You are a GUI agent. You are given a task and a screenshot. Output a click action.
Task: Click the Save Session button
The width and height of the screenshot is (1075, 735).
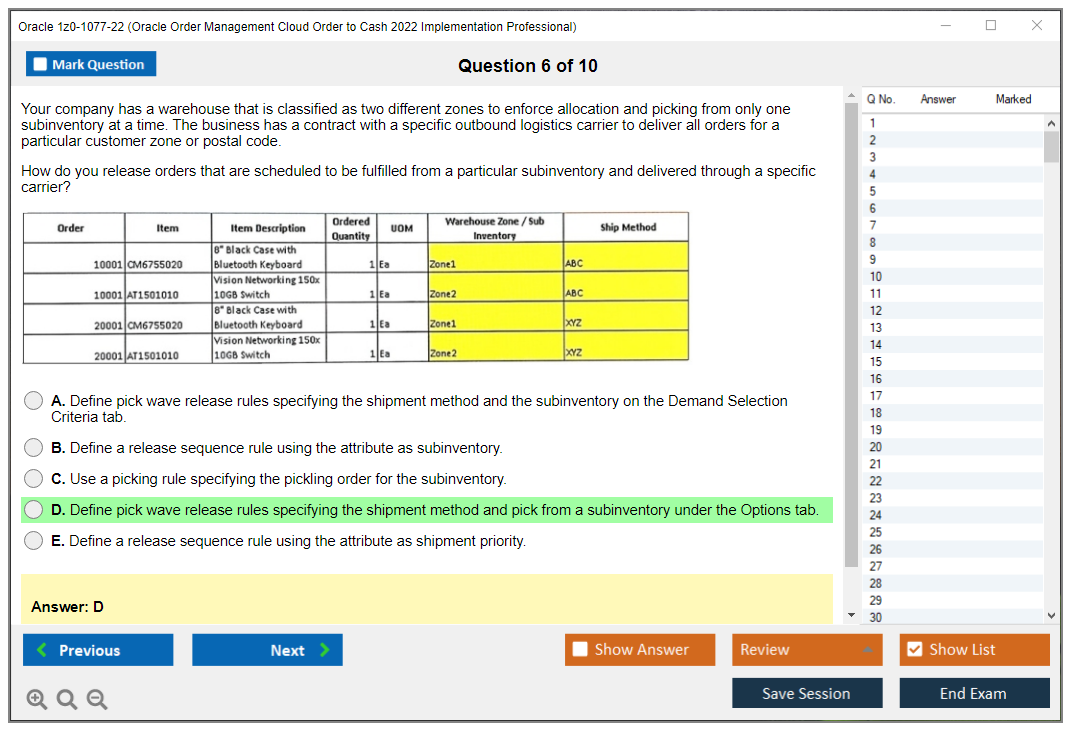807,693
